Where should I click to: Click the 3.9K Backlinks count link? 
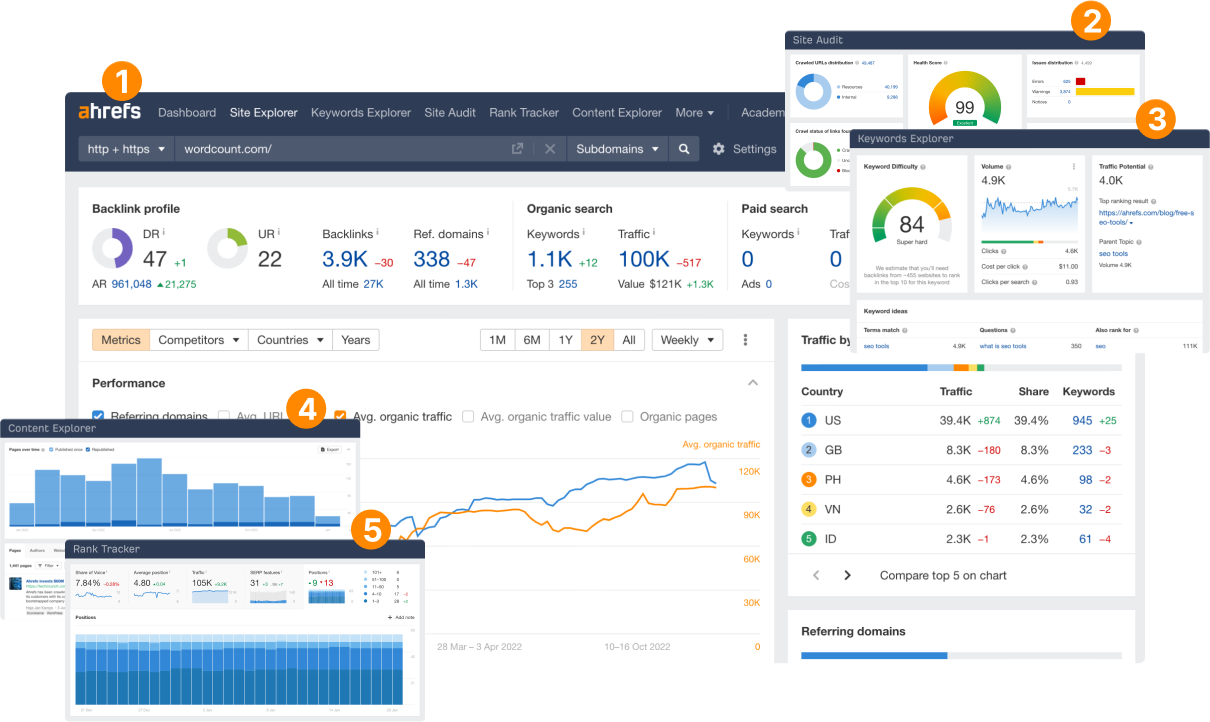(345, 259)
